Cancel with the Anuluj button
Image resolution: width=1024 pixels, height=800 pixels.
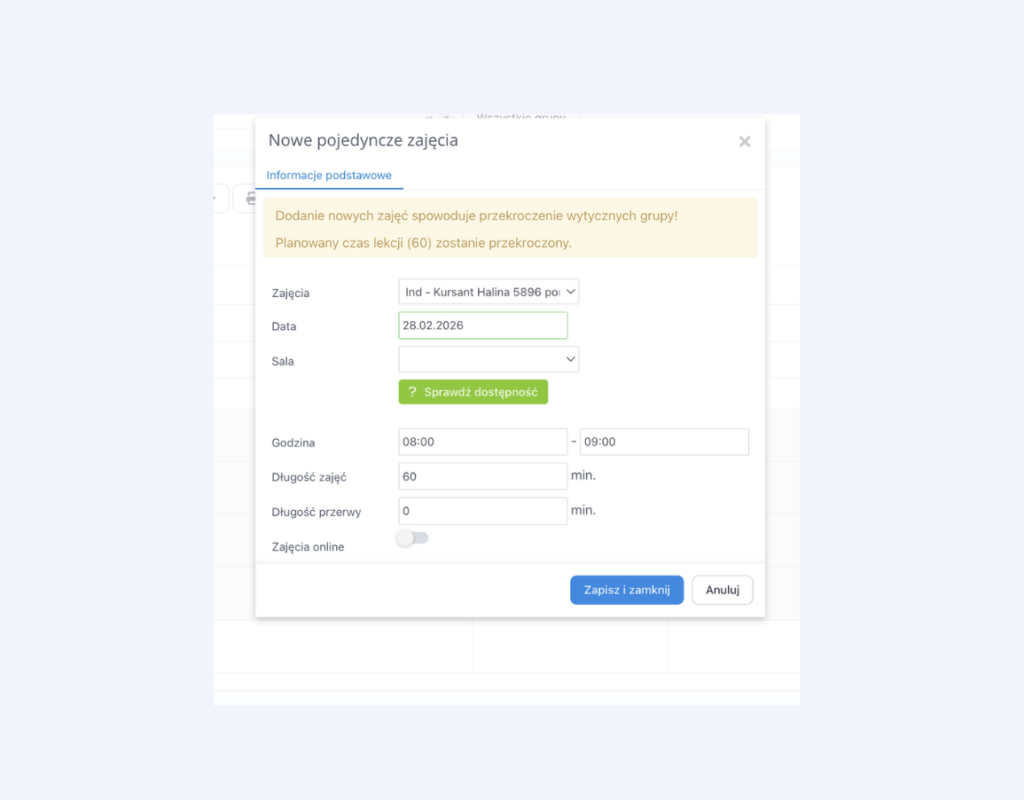coord(722,590)
